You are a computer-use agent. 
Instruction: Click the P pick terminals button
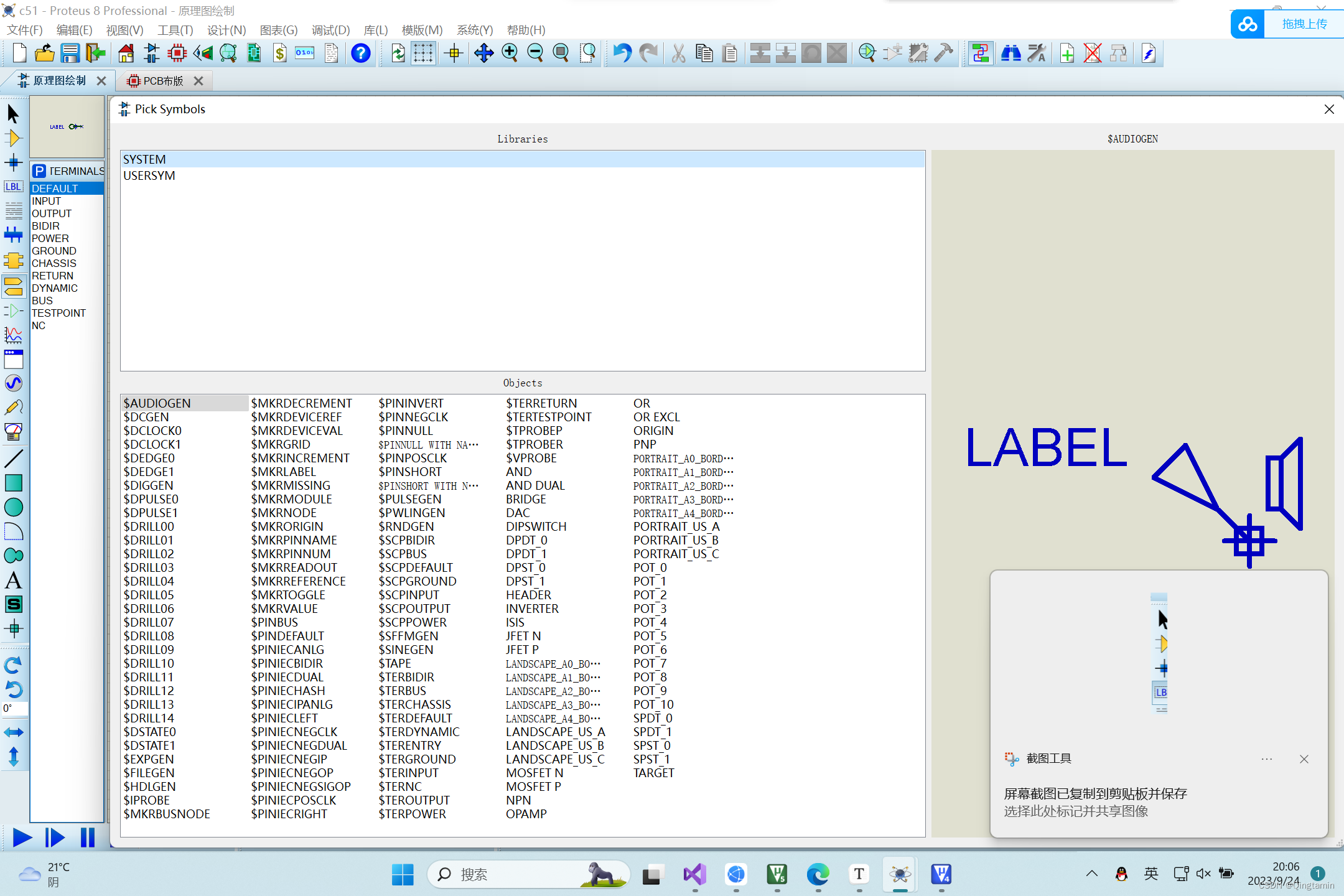pos(39,171)
